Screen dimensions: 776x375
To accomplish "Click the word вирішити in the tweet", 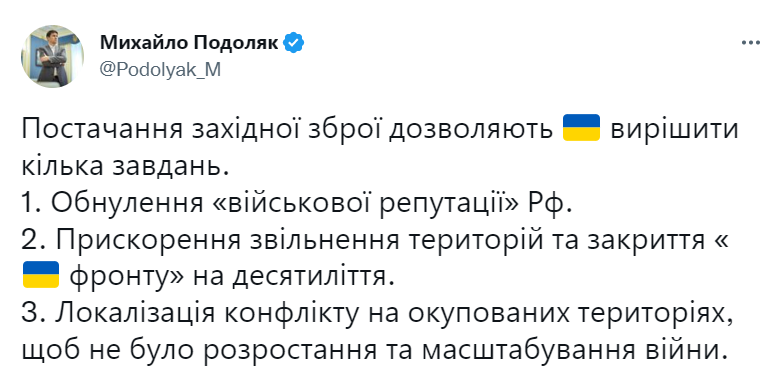I will pyautogui.click(x=674, y=131).
